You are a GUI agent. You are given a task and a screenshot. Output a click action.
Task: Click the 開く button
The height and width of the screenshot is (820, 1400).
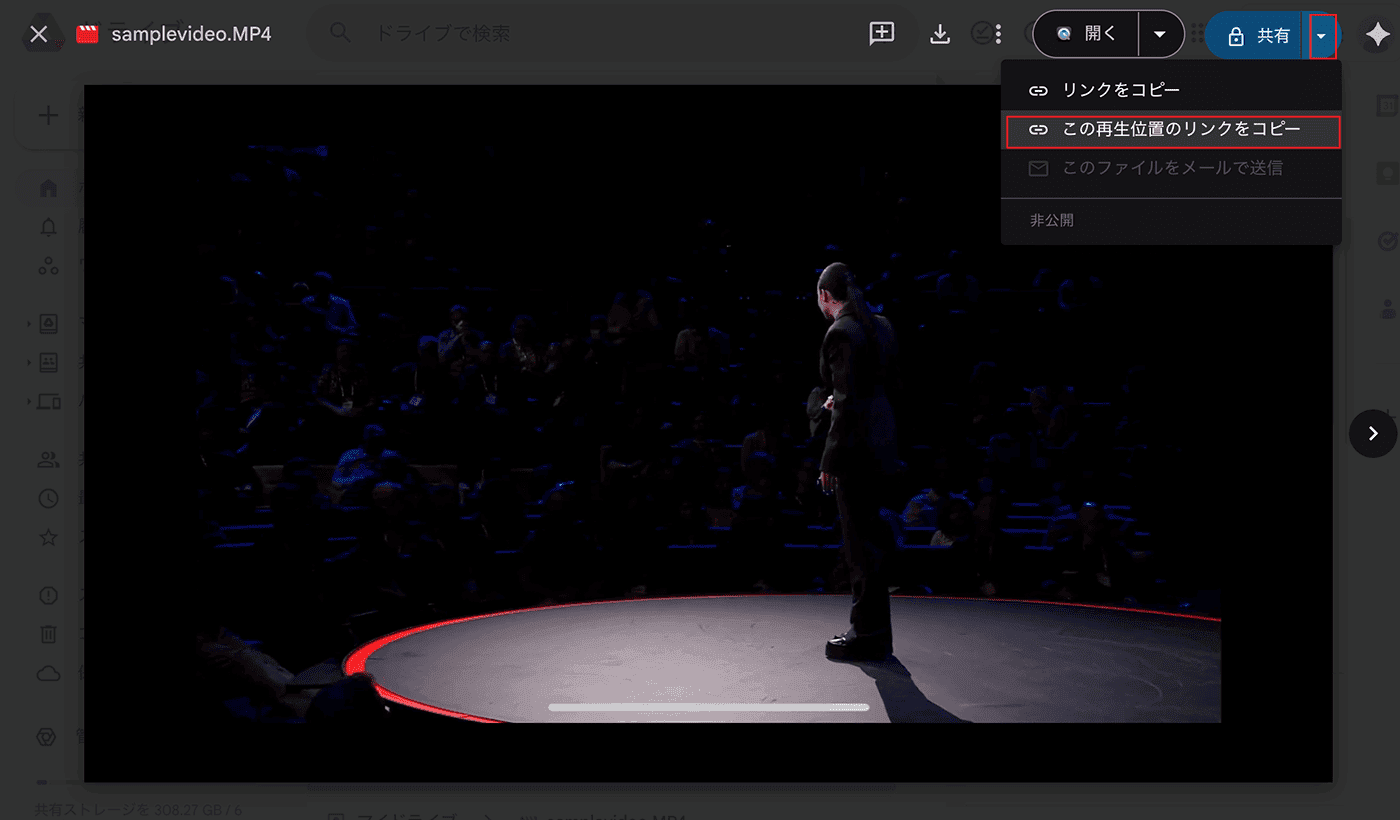click(1087, 34)
